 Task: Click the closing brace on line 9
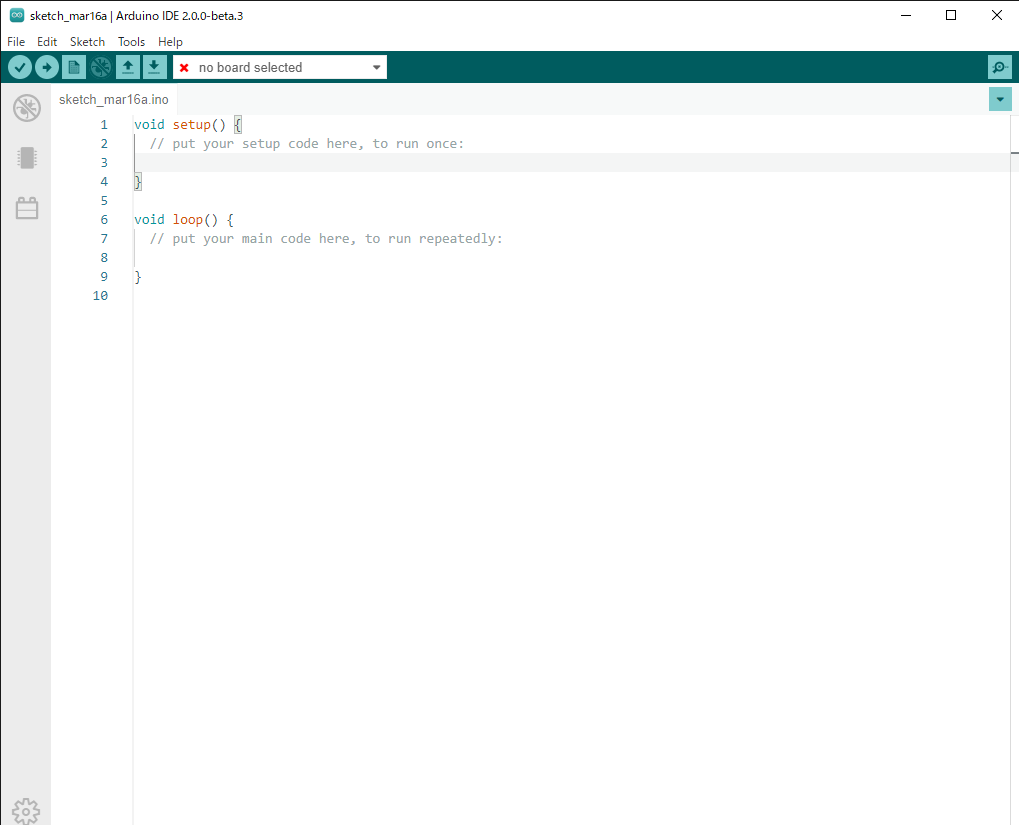pyautogui.click(x=138, y=277)
